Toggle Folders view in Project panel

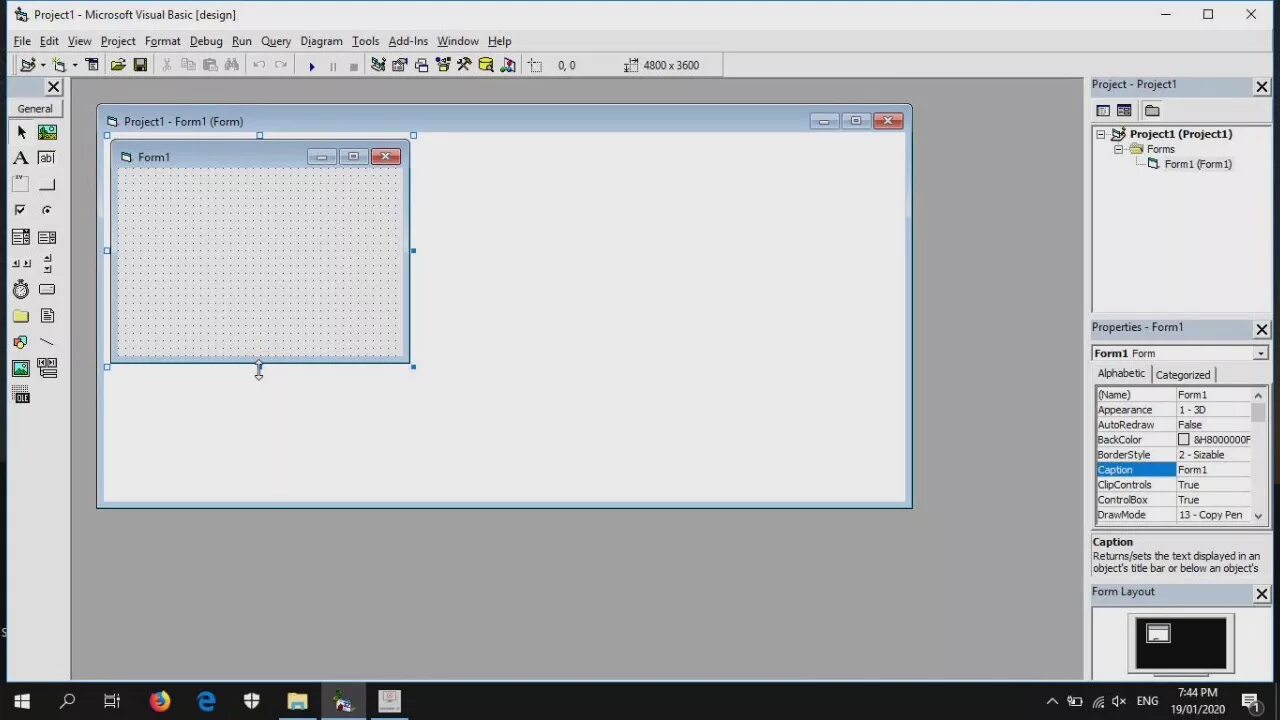pos(1152,111)
